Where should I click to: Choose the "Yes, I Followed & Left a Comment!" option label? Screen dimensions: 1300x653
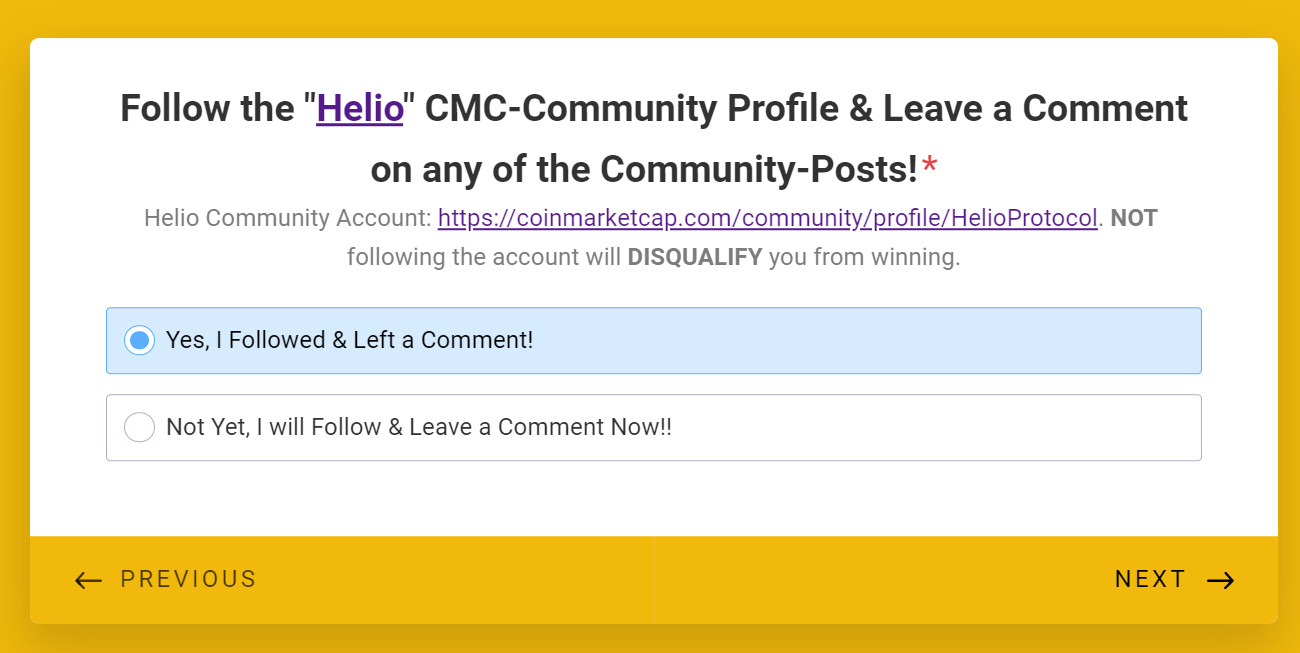coord(349,340)
